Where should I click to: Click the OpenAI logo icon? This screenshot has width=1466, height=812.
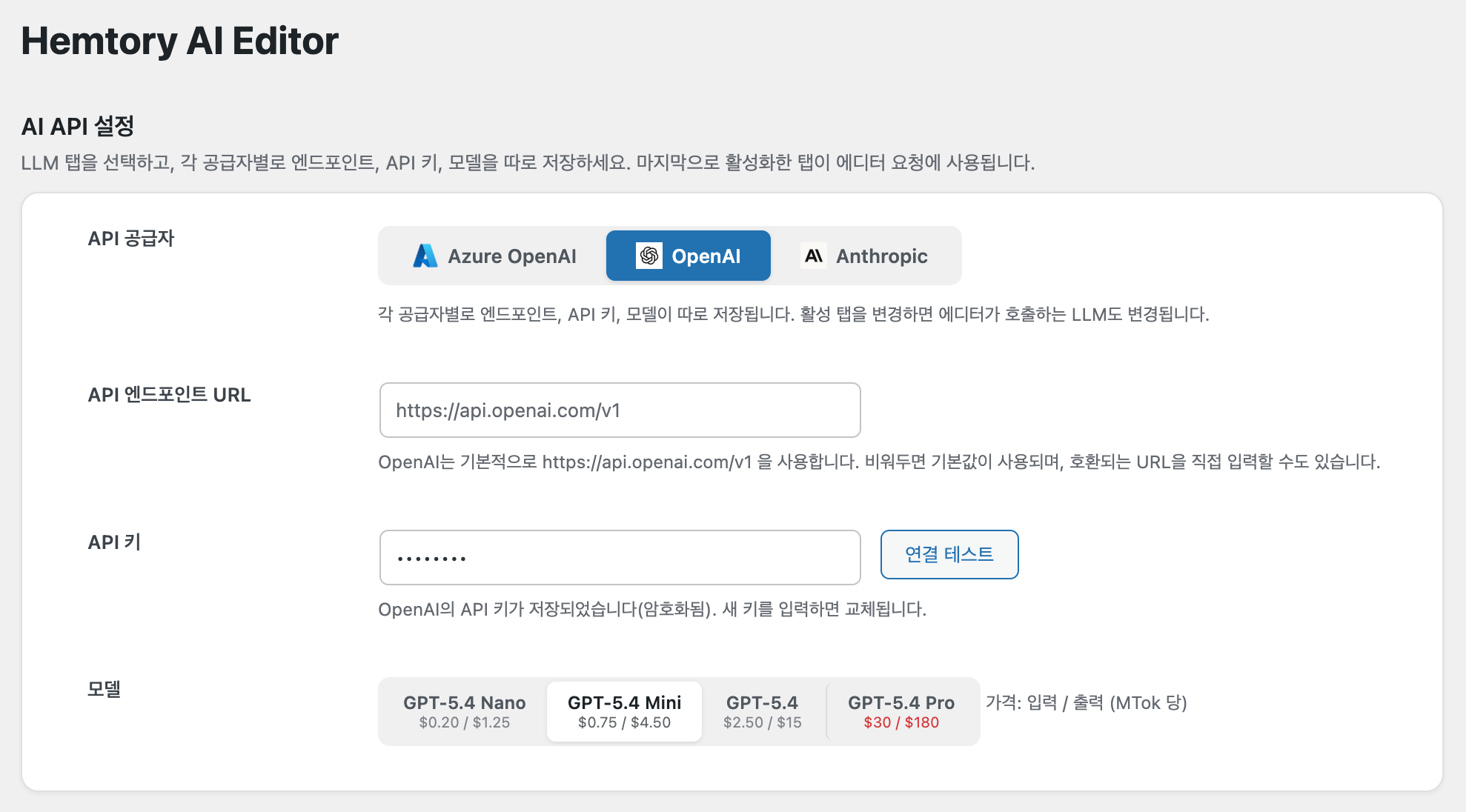coord(649,256)
